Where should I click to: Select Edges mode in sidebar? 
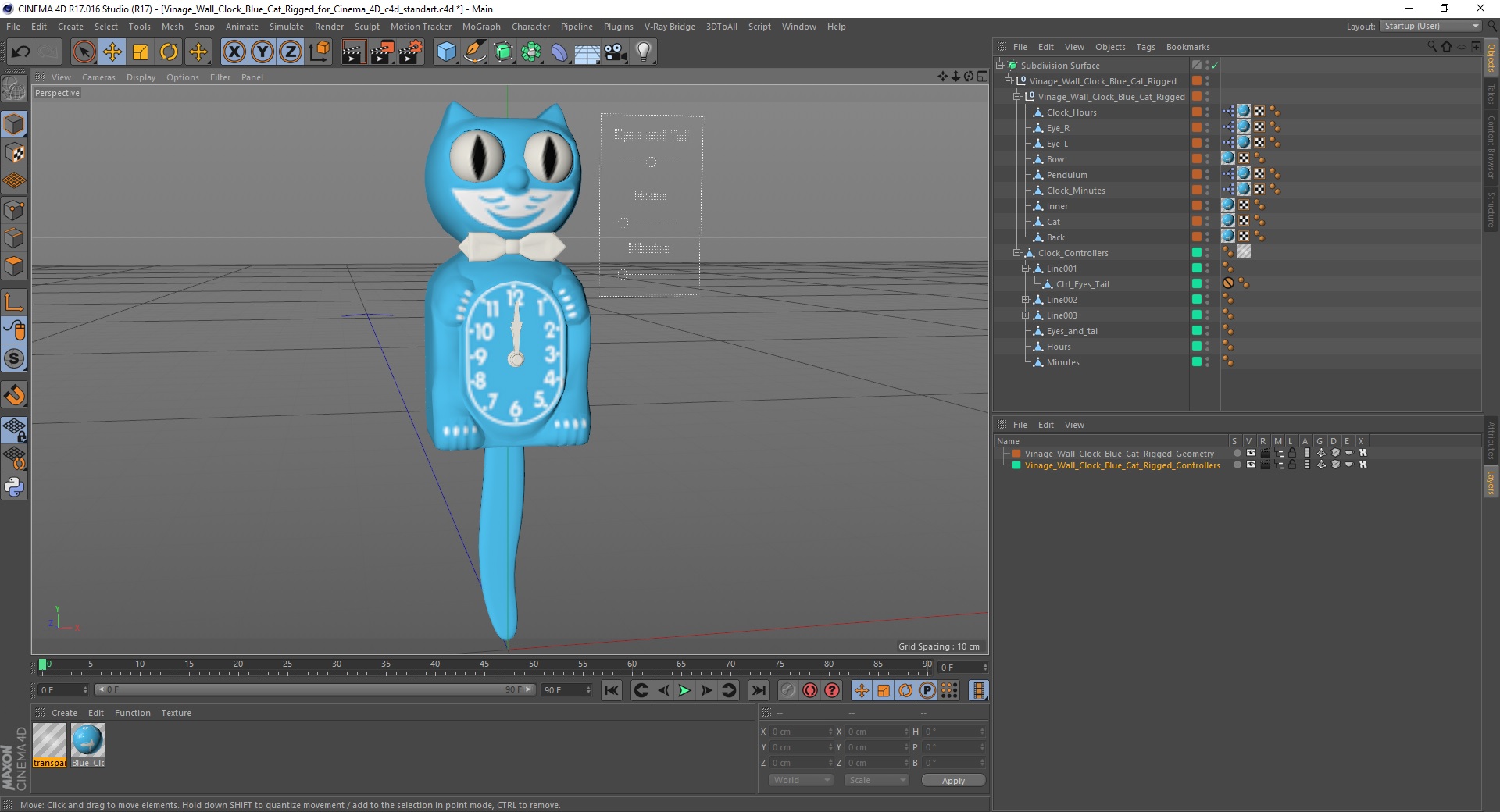coord(14,238)
